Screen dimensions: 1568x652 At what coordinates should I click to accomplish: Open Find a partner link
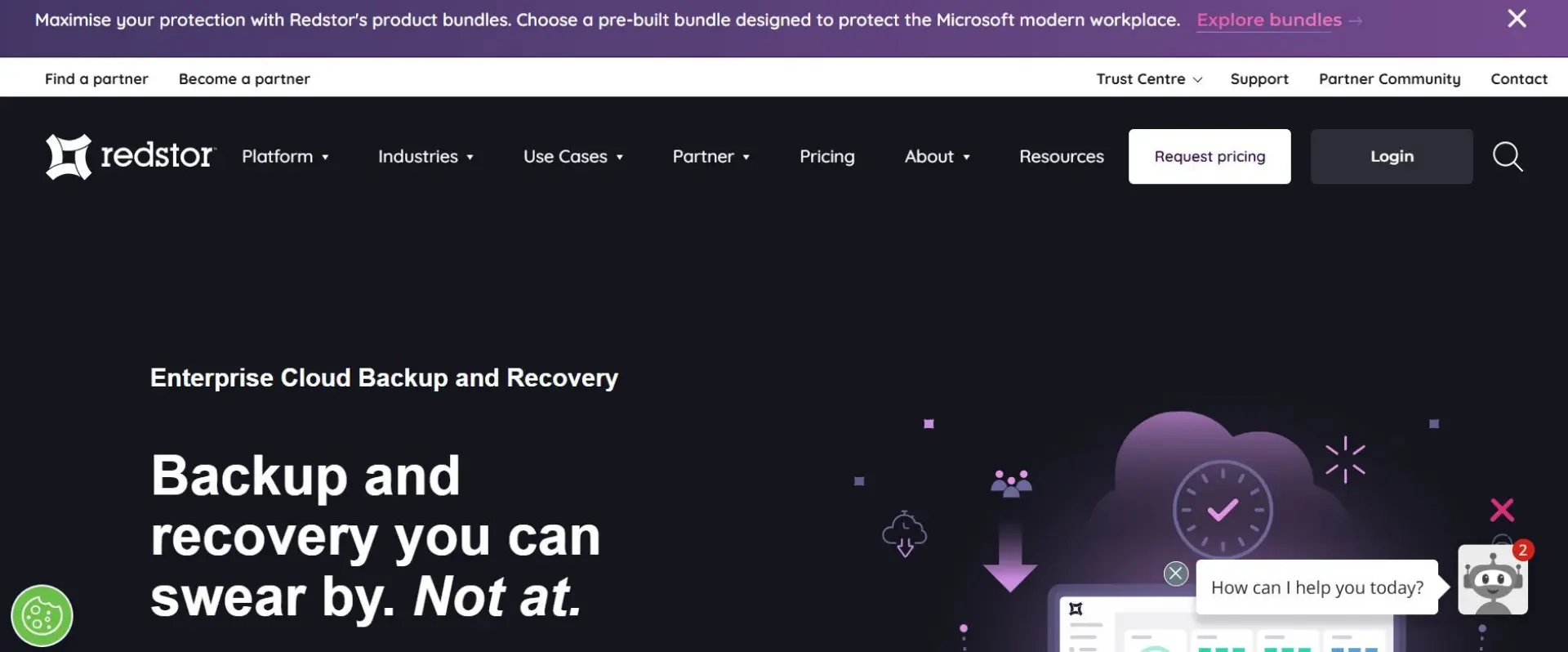[96, 79]
